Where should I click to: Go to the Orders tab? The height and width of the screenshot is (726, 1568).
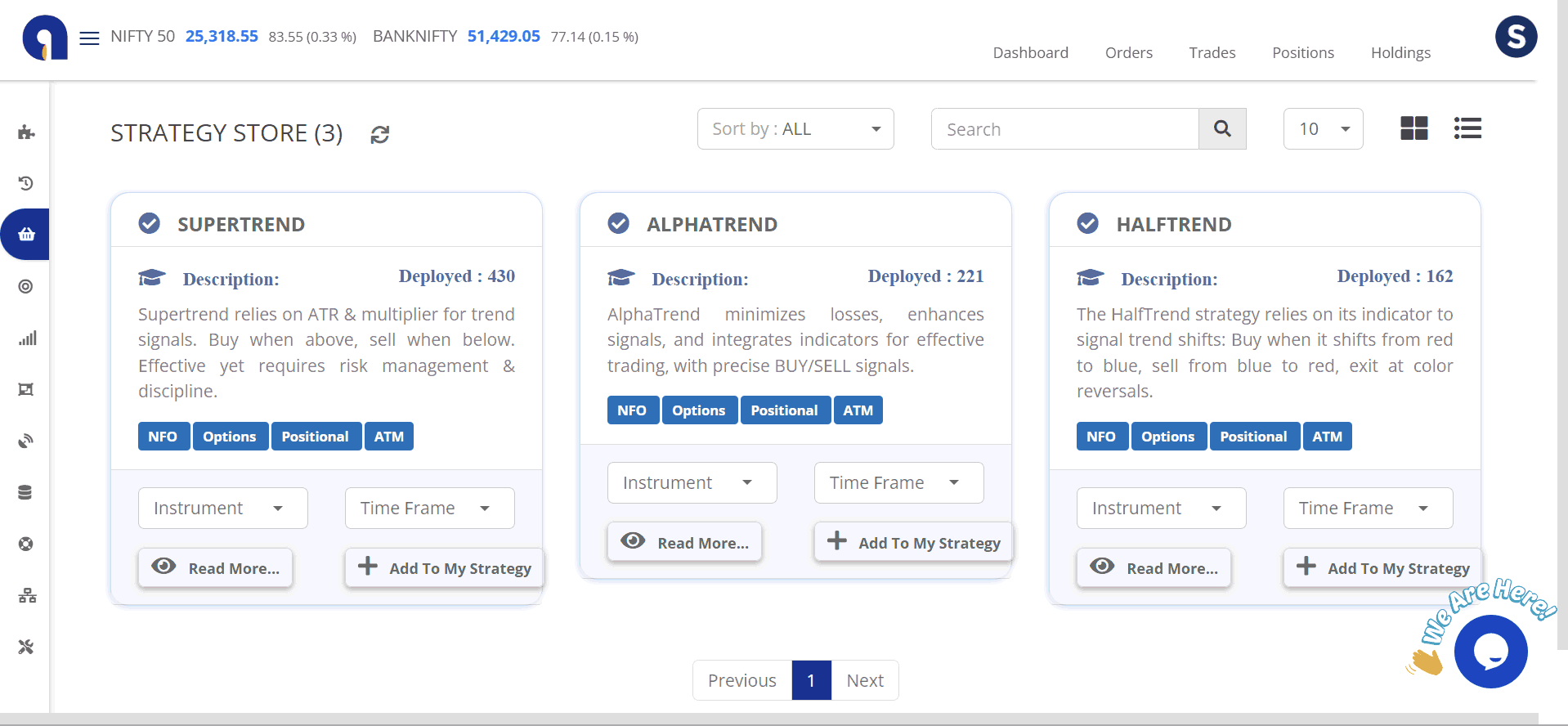coord(1128,53)
